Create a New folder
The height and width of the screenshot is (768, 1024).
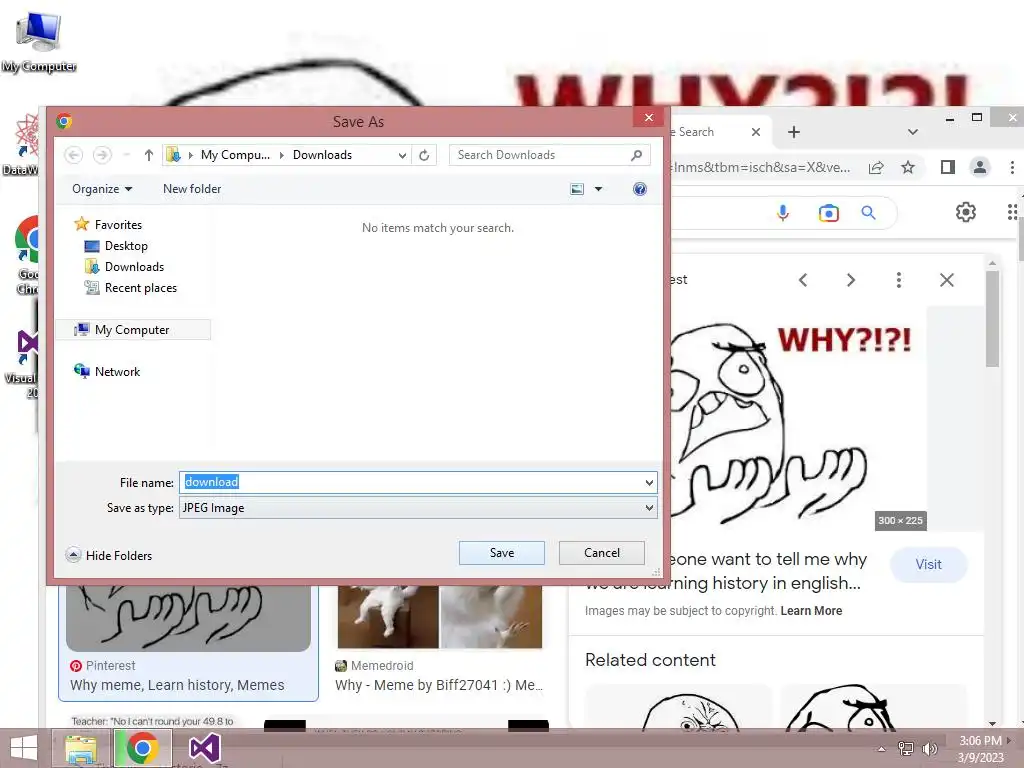tap(192, 189)
